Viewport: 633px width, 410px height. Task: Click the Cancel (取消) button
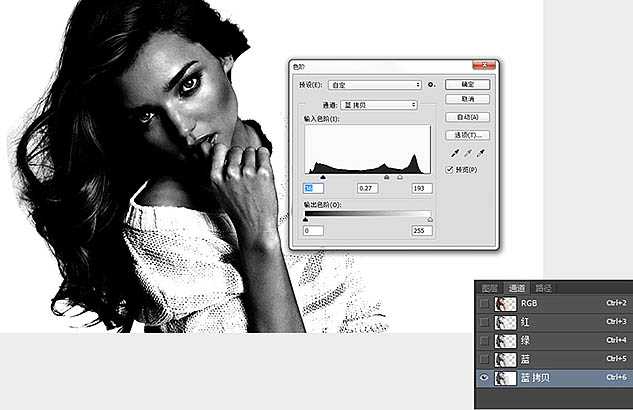click(x=468, y=100)
